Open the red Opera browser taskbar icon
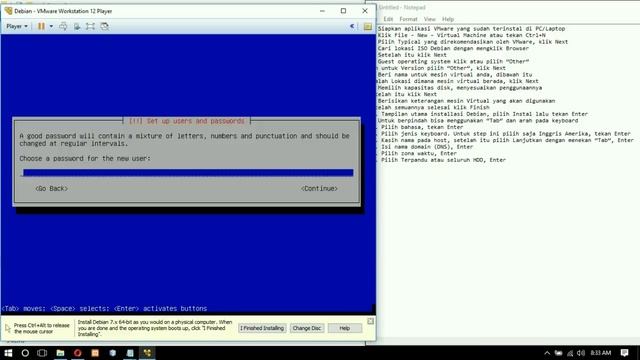 click(78, 353)
